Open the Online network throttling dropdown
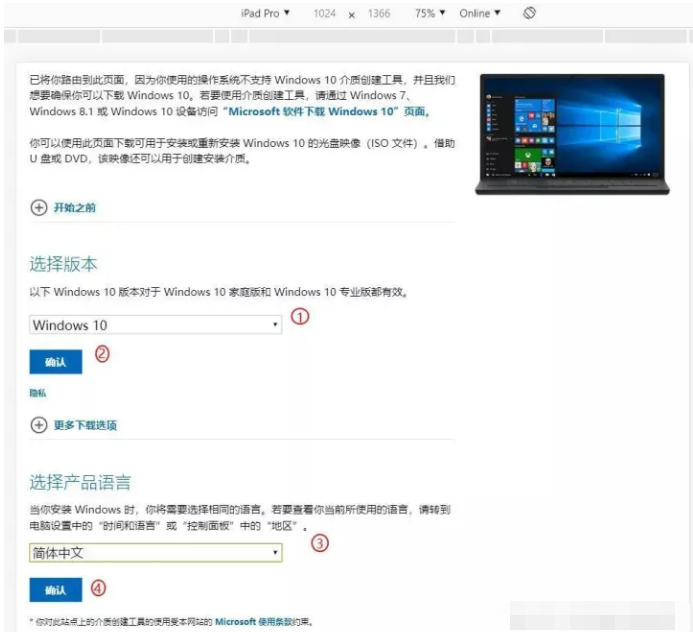This screenshot has width=693, height=632. [x=480, y=13]
